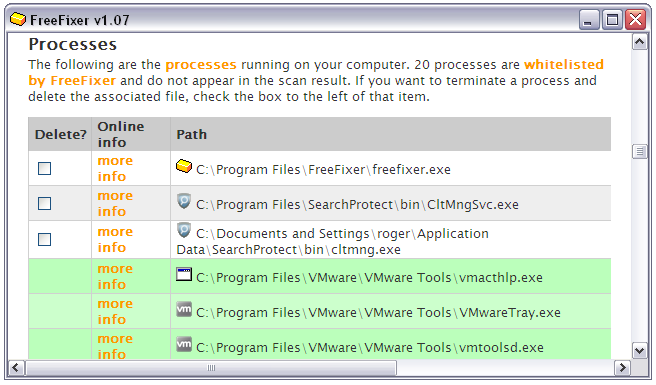Minimize the FreeFixer window
This screenshot has width=656, height=385.
(589, 19)
